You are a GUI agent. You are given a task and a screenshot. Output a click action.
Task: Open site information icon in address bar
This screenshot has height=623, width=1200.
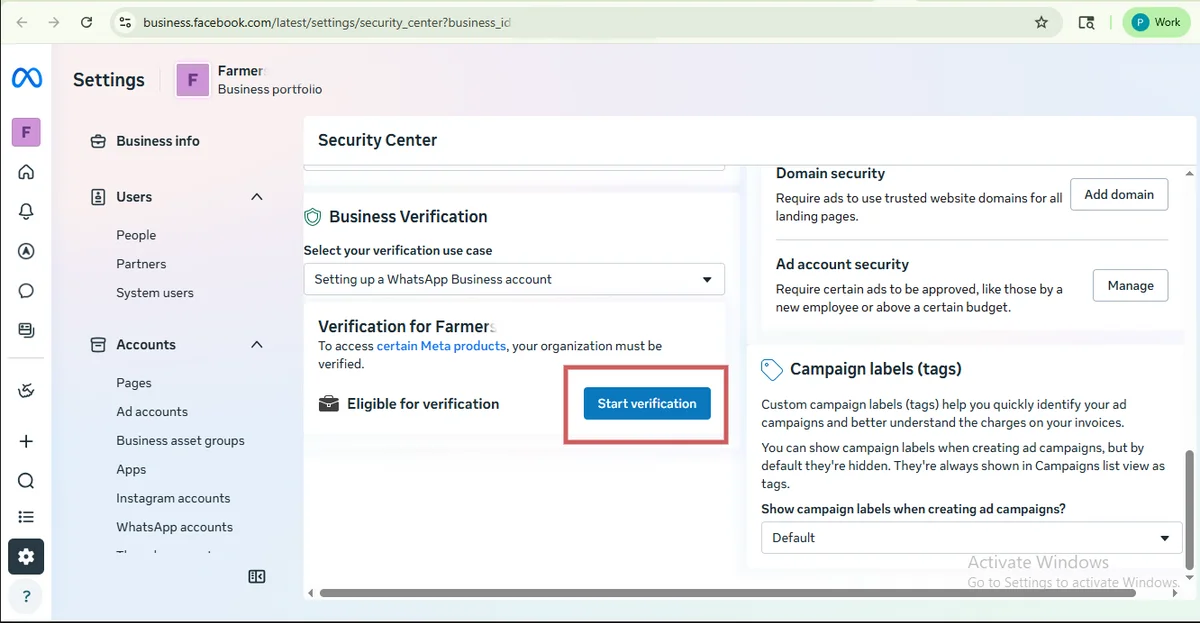click(124, 22)
